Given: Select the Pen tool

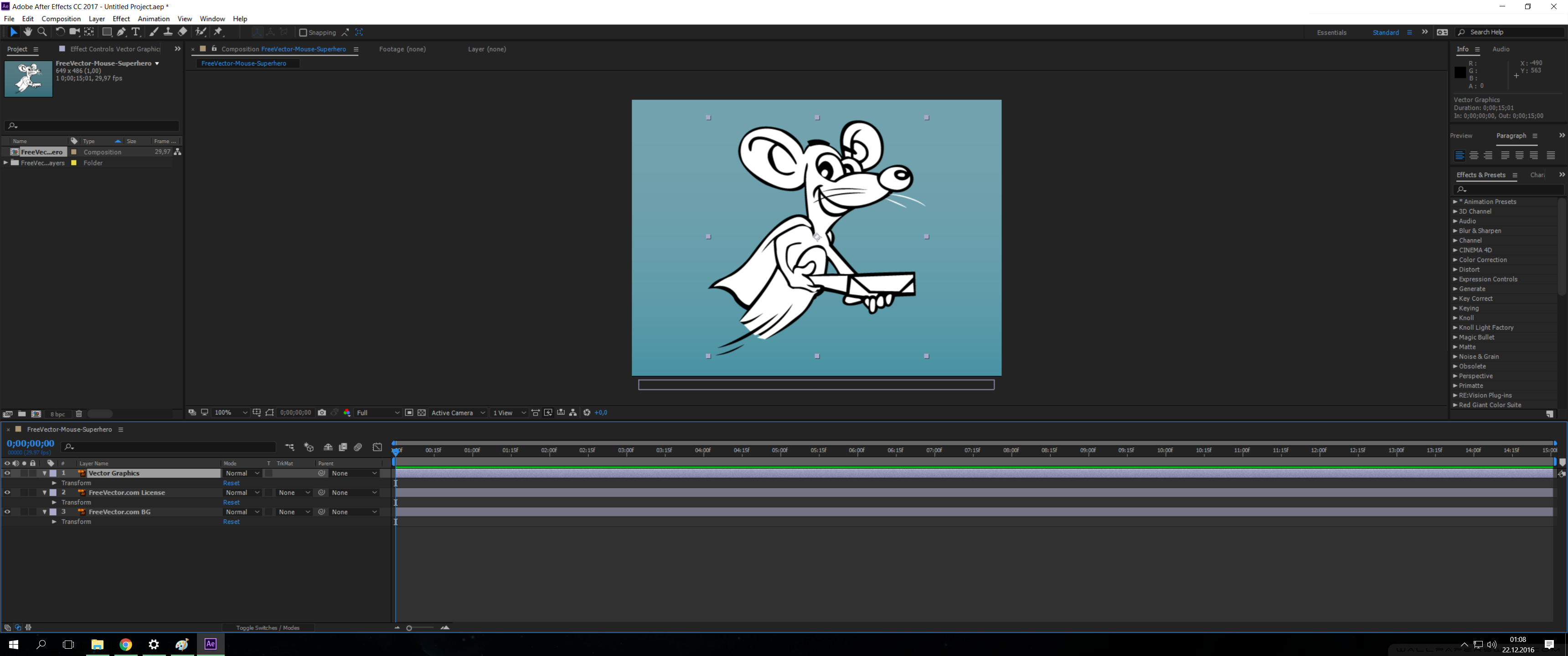Looking at the screenshot, I should 121,32.
